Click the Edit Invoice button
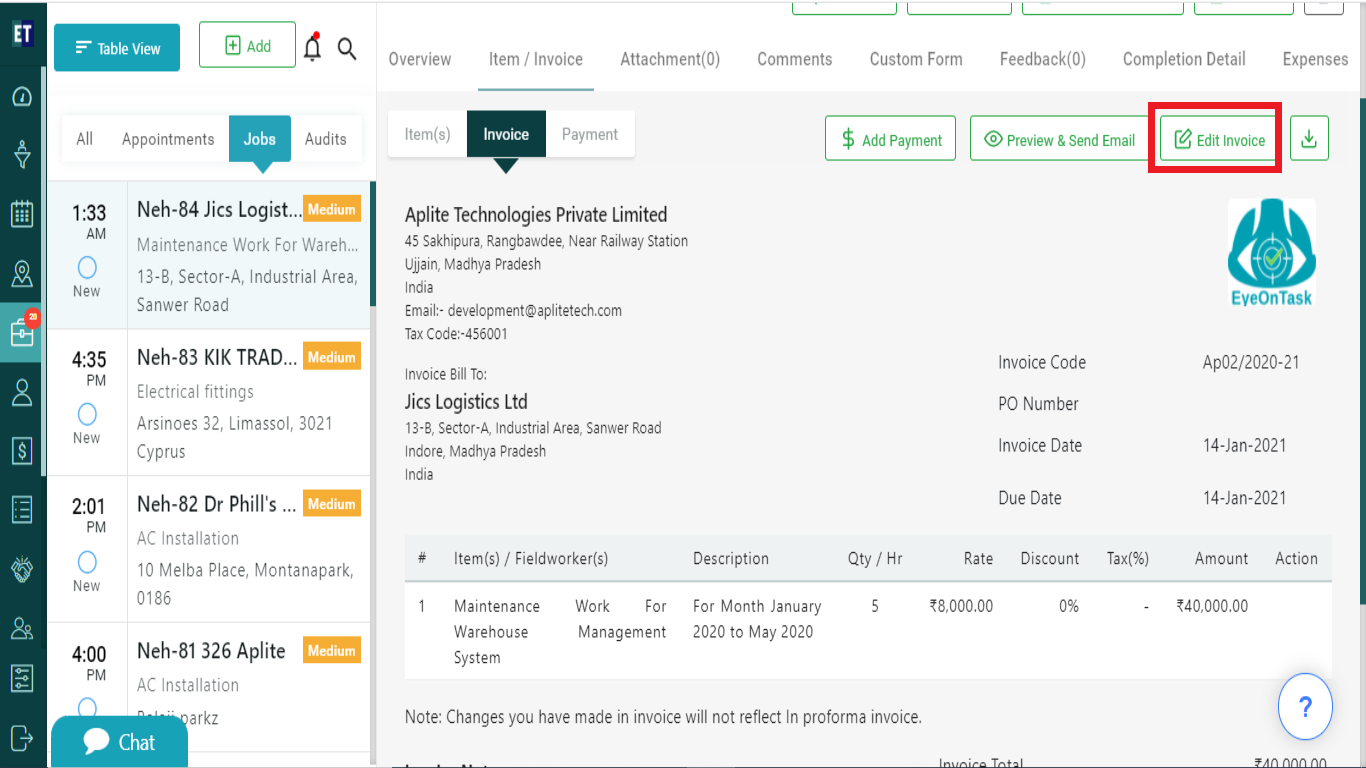The height and width of the screenshot is (768, 1366). pyautogui.click(x=1219, y=139)
